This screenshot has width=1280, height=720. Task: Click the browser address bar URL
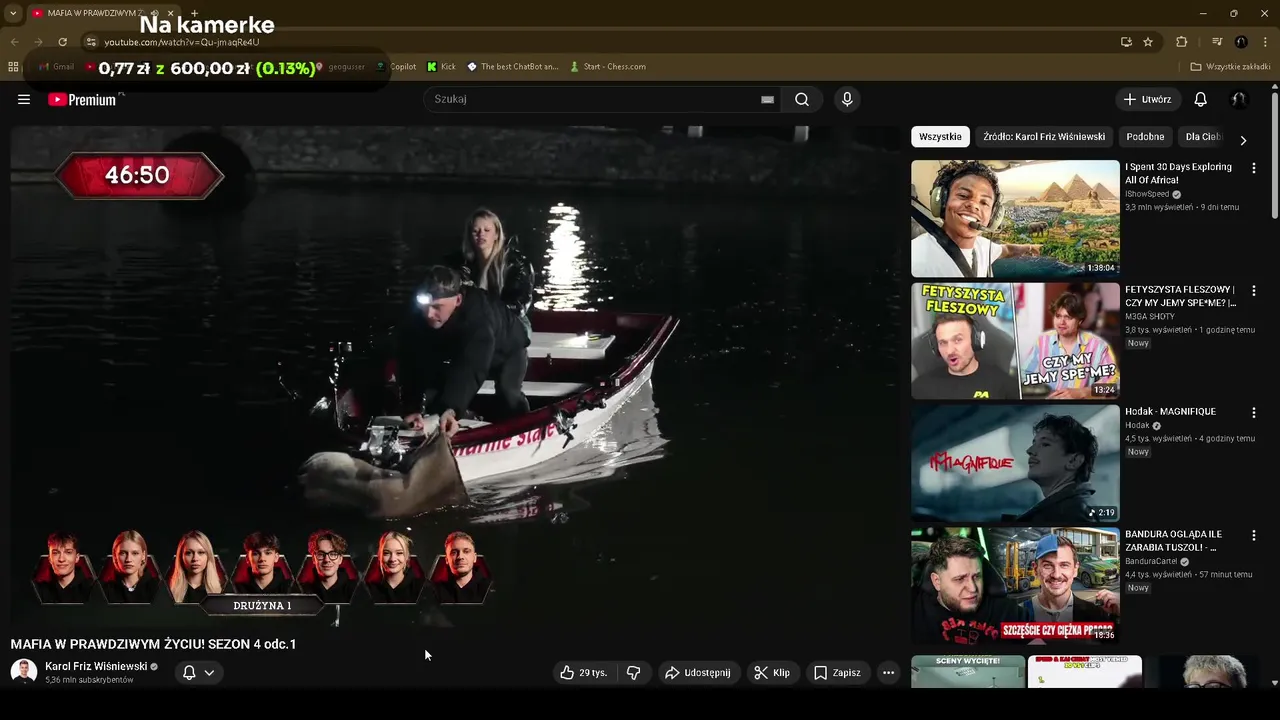(x=182, y=42)
